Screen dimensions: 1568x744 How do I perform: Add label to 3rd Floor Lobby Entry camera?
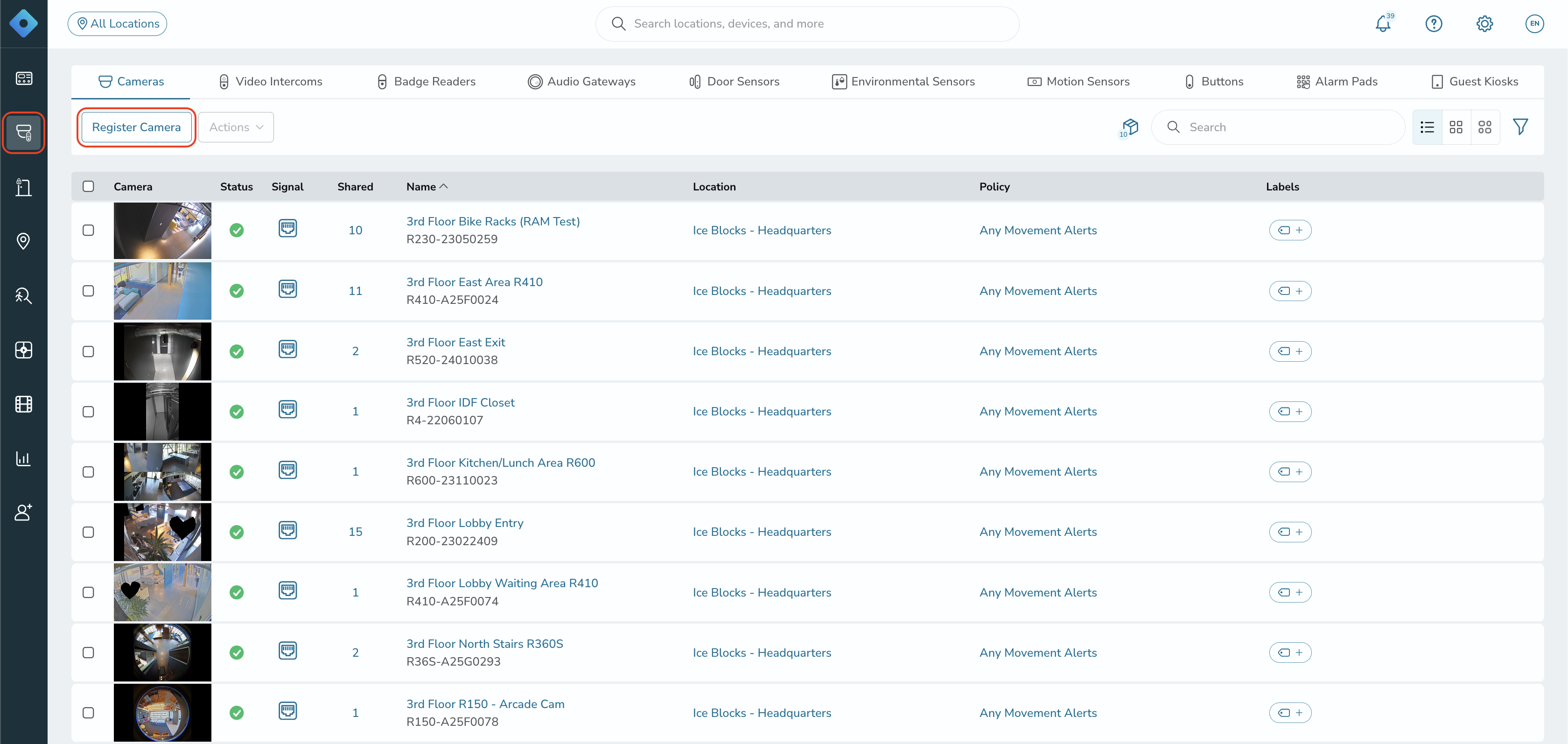[1290, 532]
